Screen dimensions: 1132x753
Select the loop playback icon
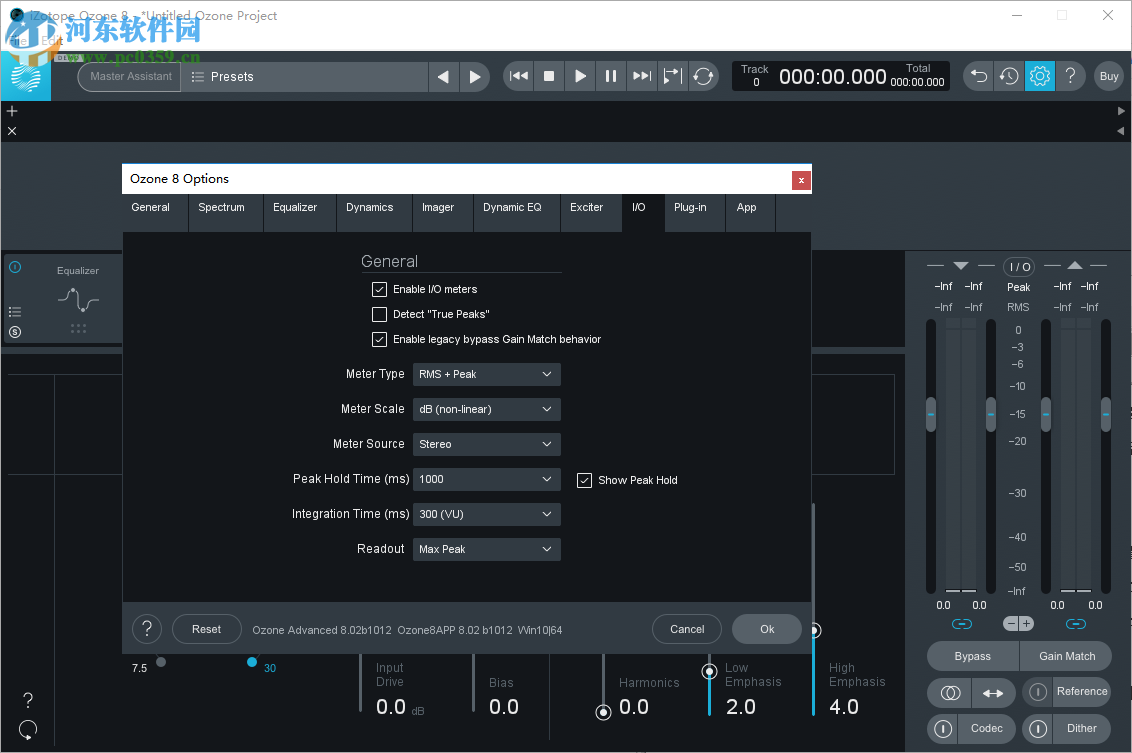pos(703,76)
